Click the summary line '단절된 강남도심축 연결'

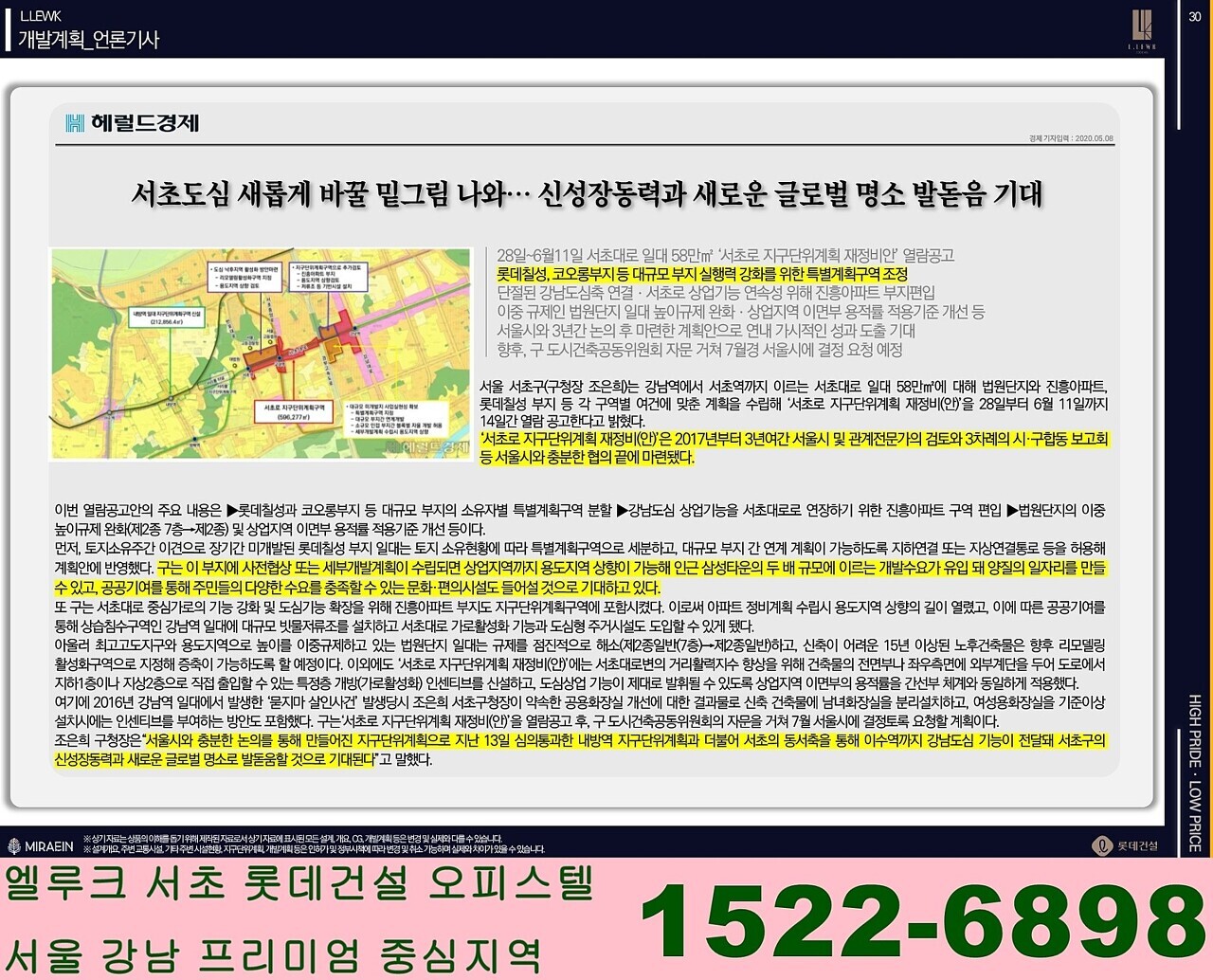coord(715,293)
